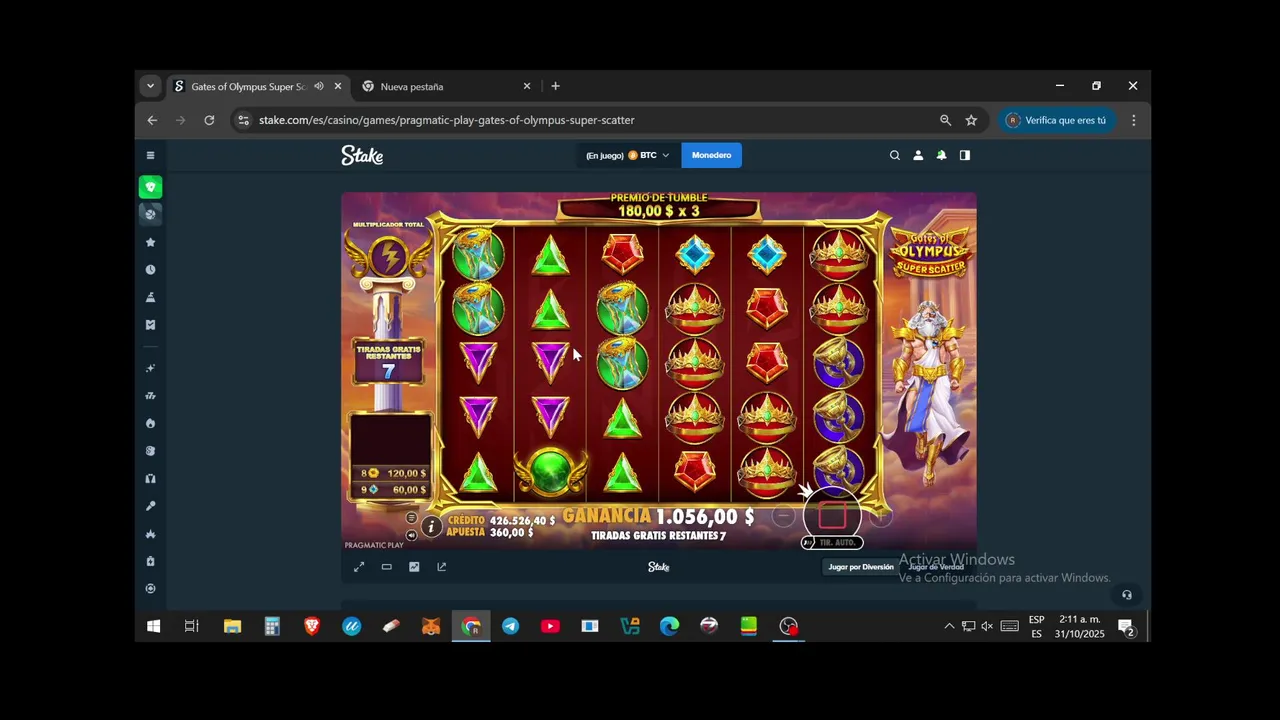Select Jugar de Verdad mode
The width and height of the screenshot is (1280, 720).
coord(936,567)
